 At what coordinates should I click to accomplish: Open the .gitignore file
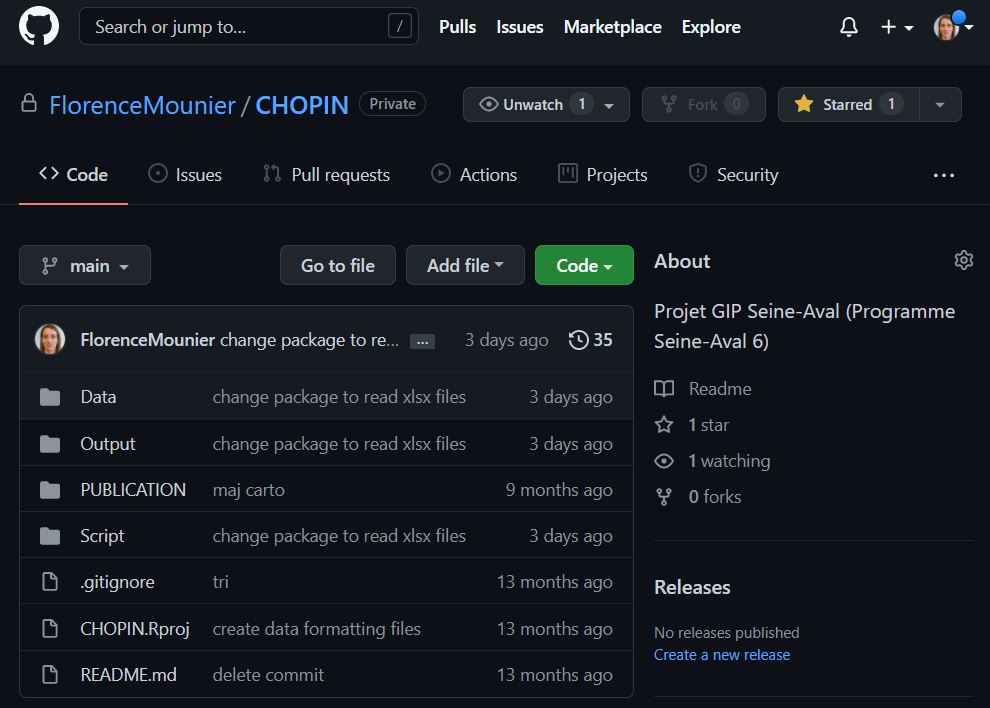(117, 582)
